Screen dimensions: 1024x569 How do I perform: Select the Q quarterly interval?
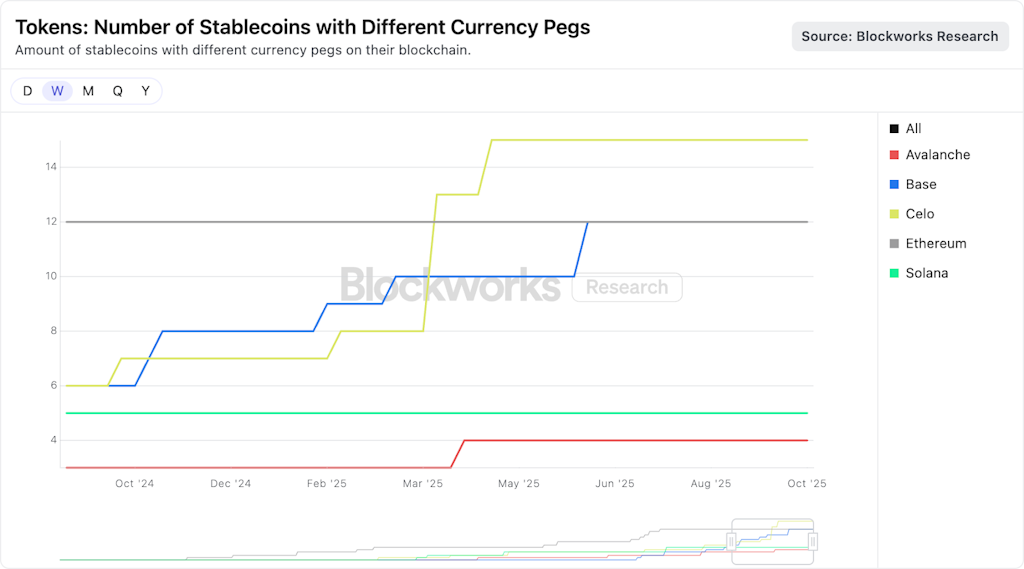117,91
